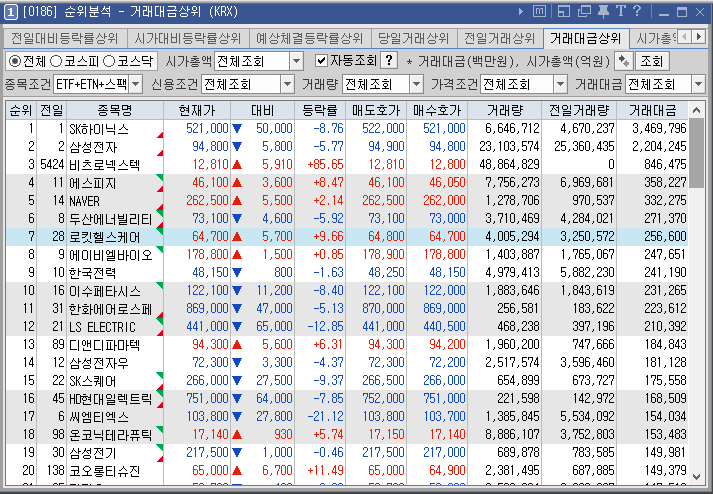Select the 비츠로넥스텍 stock name

104,165
